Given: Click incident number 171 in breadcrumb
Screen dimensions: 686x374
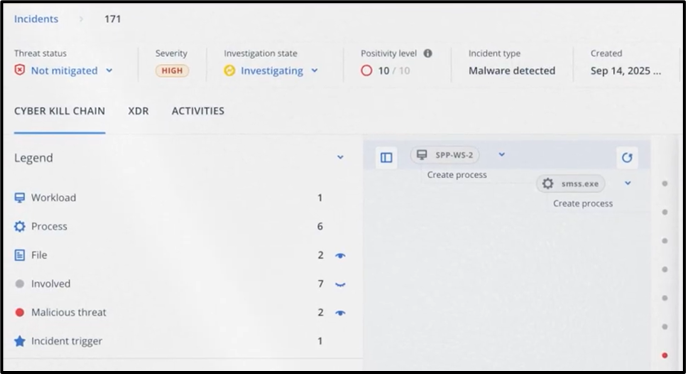Looking at the screenshot, I should point(112,19).
